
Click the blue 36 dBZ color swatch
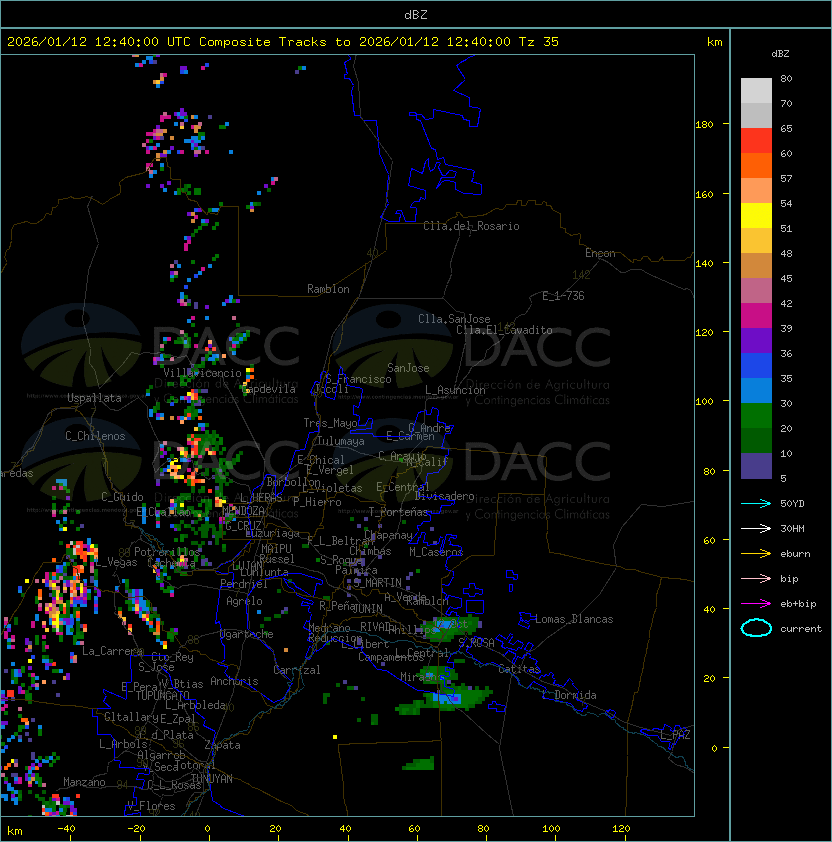(756, 366)
